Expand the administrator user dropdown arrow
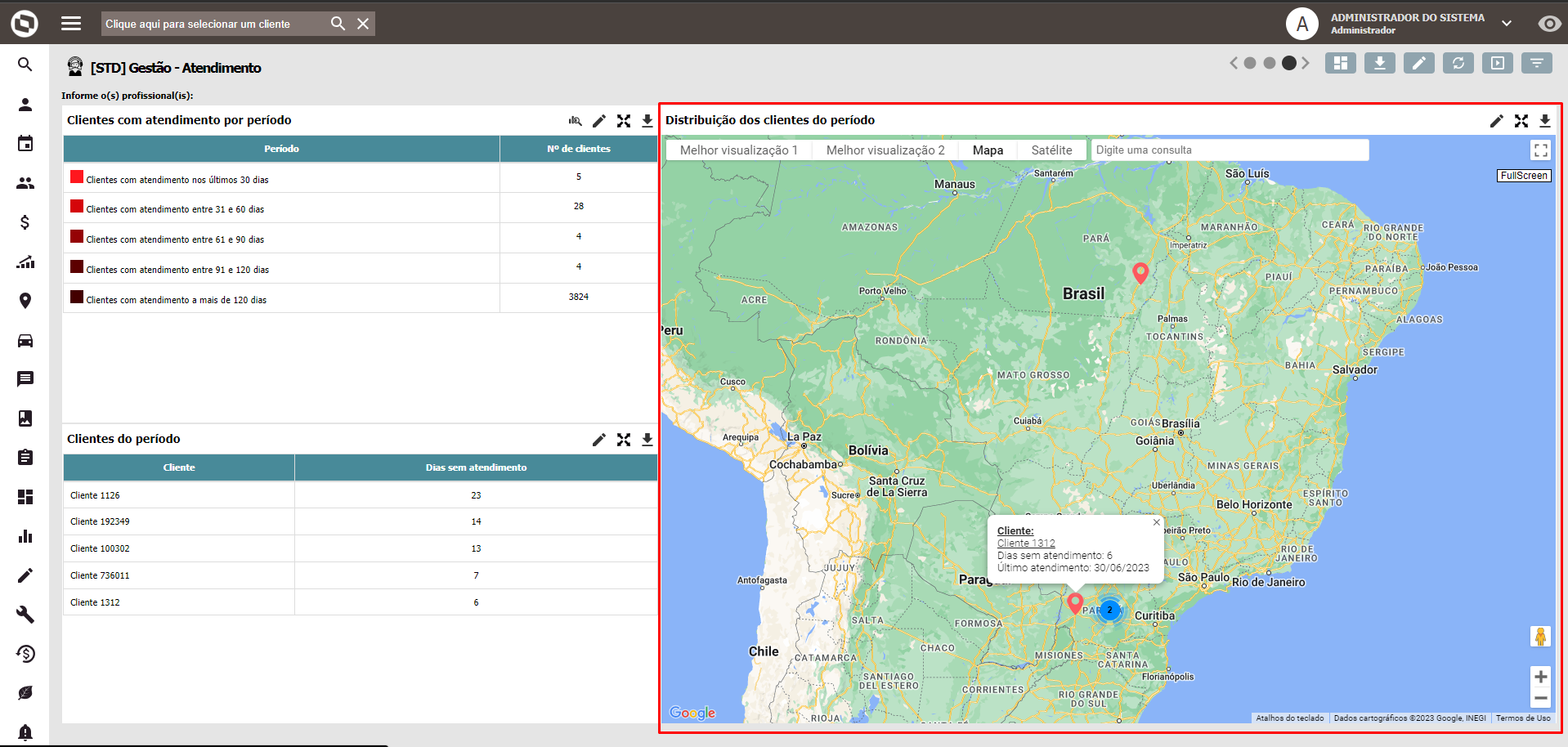1568x747 pixels. point(1507,24)
